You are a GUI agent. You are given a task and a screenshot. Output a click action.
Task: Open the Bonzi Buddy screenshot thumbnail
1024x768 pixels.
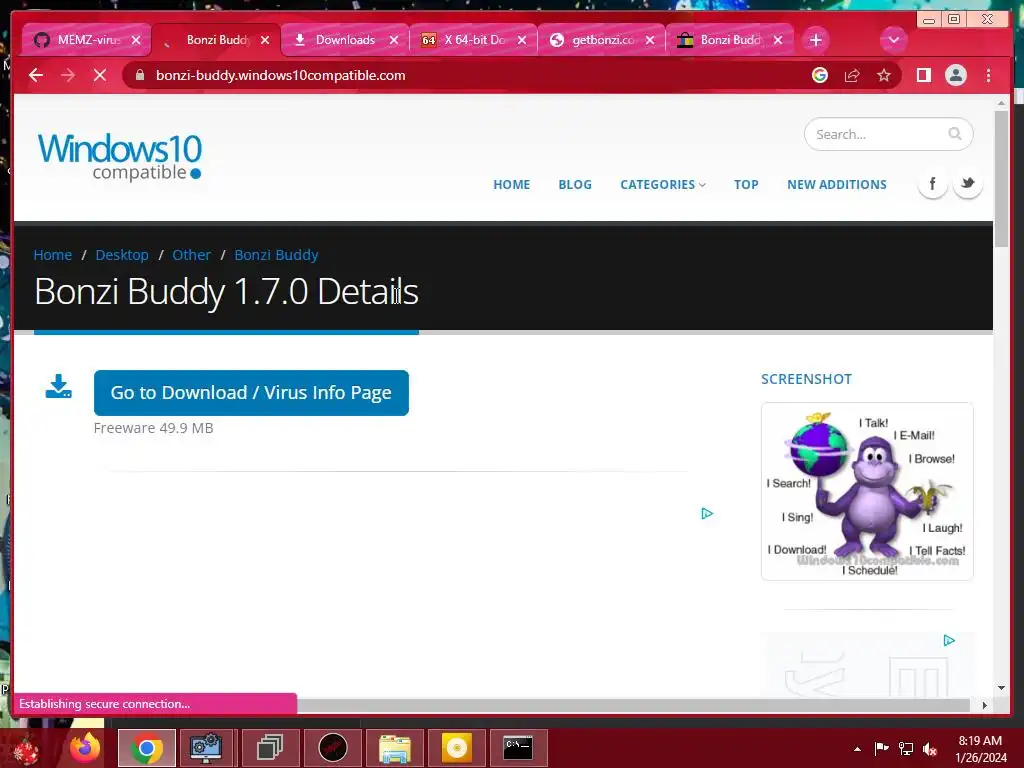coord(867,491)
